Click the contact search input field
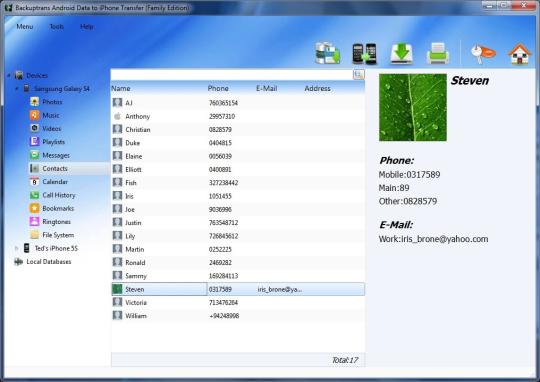The image size is (540, 382). point(231,74)
